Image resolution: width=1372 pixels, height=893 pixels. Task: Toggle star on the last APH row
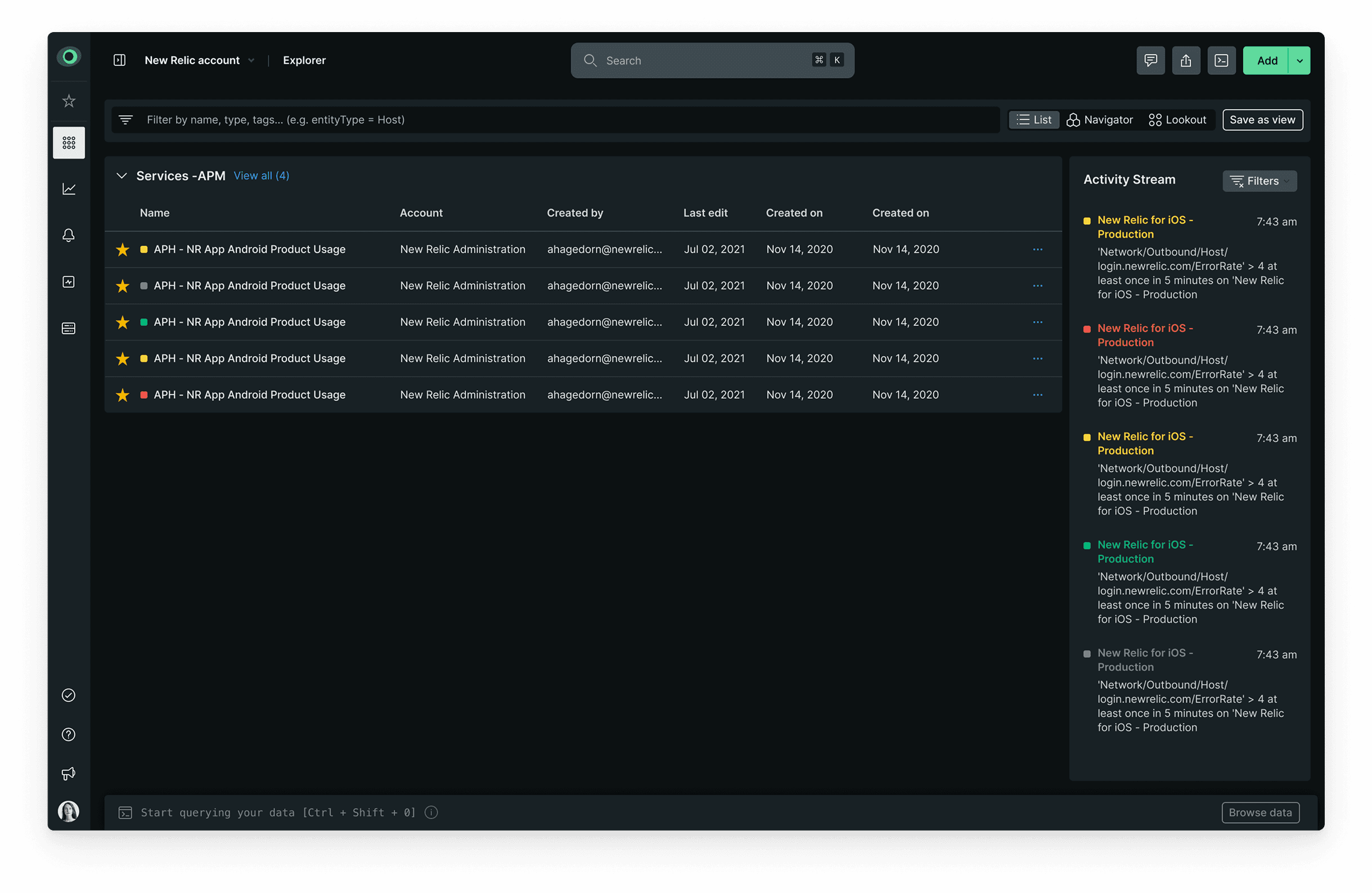(x=122, y=395)
